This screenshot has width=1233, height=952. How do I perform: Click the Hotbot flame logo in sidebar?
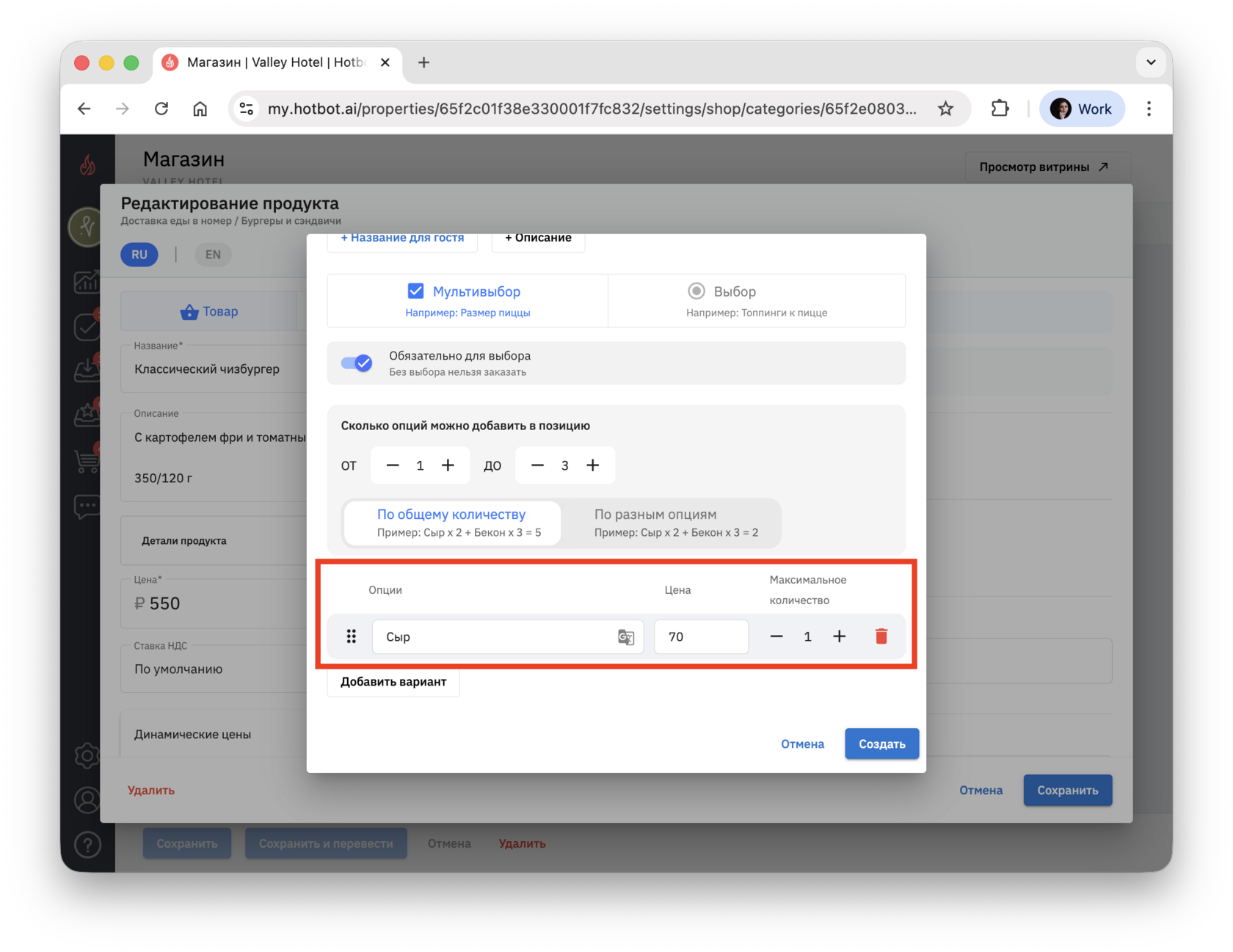[x=87, y=165]
